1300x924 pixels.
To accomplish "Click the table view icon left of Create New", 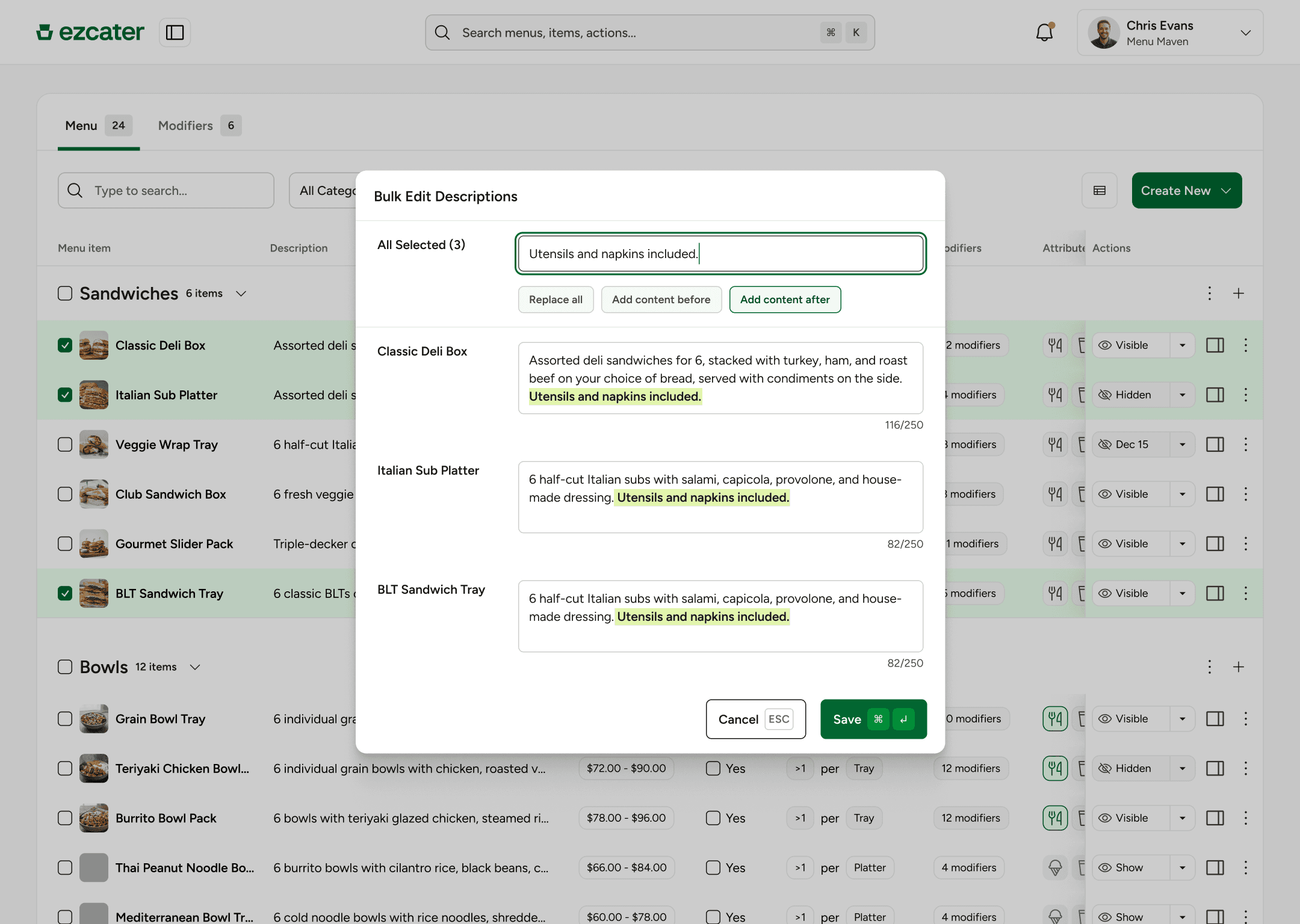I will 1100,190.
